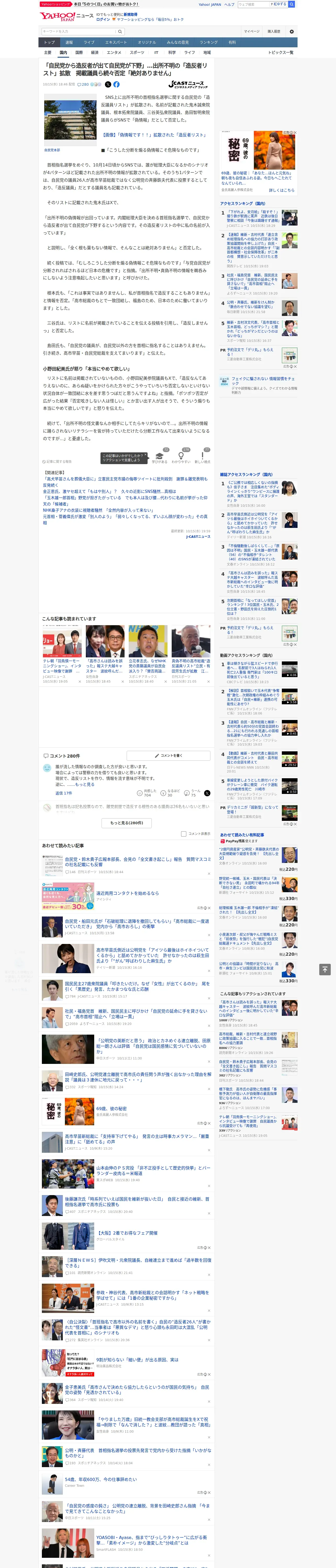React with 新しい視点 exclamation icon
Viewport: 336px width, 1568px height.
pyautogui.click(x=203, y=456)
